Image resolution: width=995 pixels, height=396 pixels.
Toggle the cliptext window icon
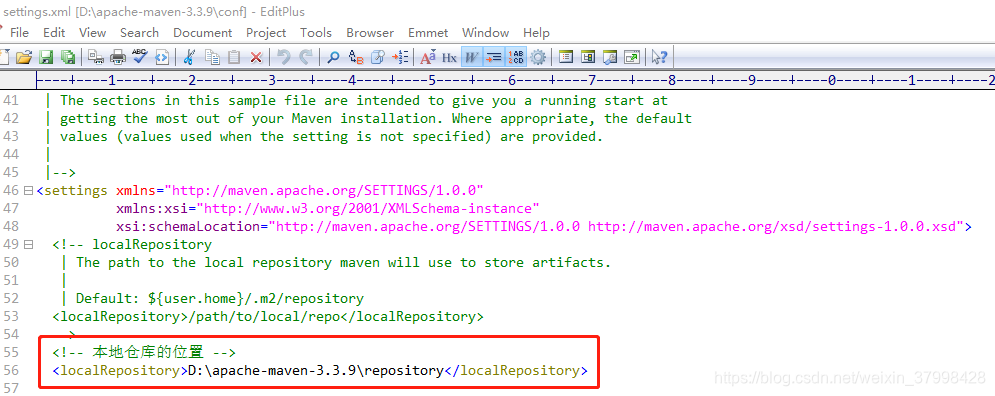click(566, 57)
